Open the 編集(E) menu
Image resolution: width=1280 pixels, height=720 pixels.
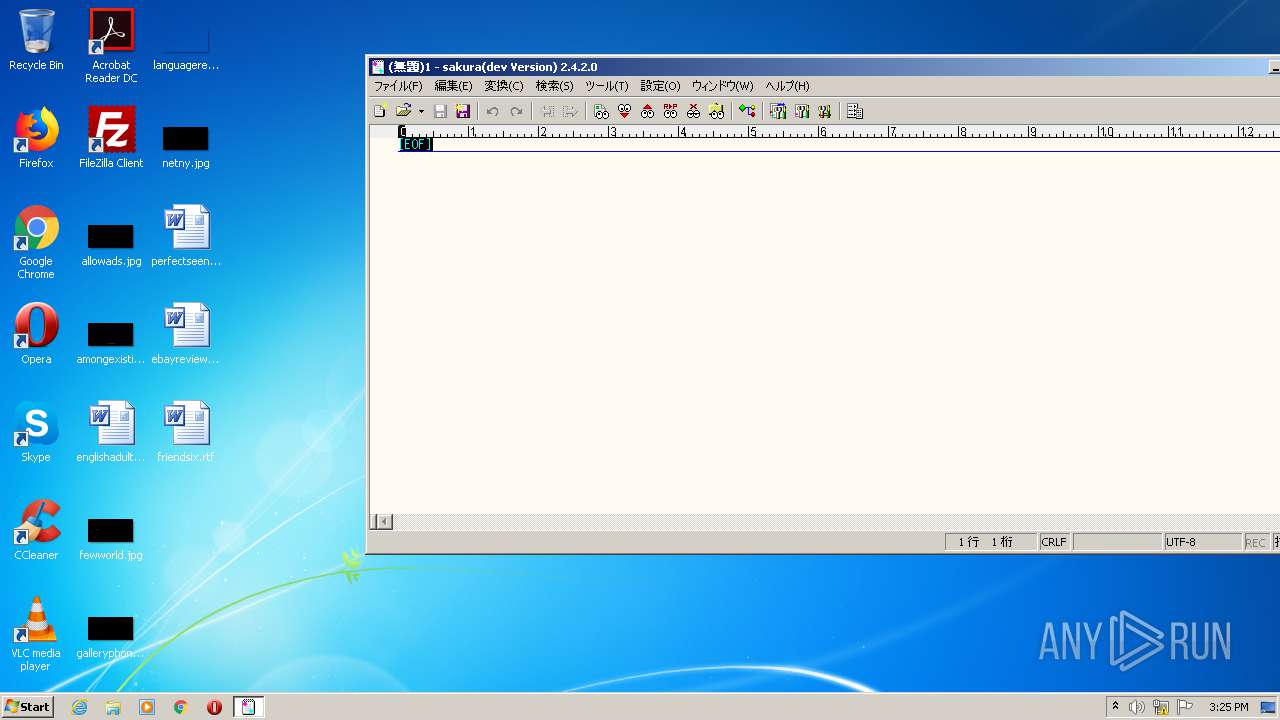pos(453,86)
